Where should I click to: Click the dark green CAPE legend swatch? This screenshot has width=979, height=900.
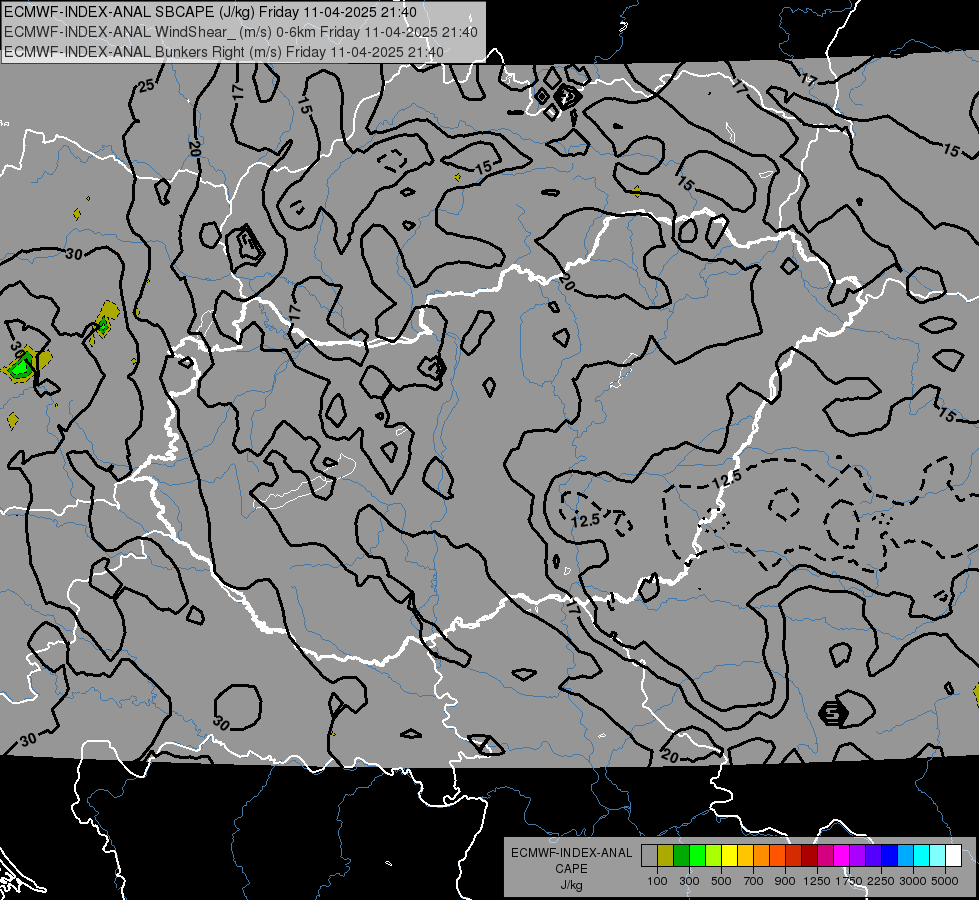click(x=681, y=855)
